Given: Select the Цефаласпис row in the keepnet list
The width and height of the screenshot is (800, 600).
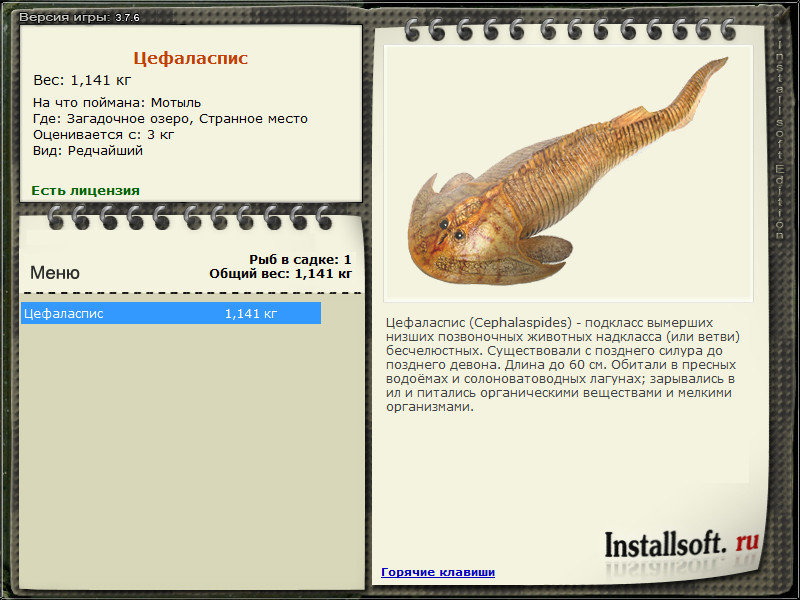Looking at the screenshot, I should point(171,313).
